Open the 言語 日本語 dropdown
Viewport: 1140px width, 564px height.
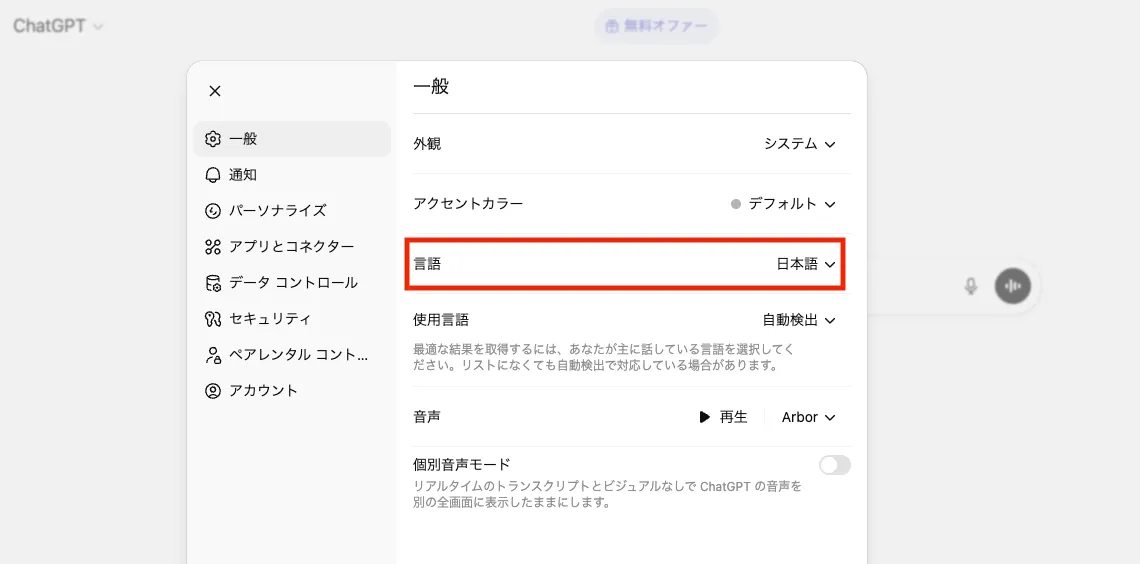[806, 265]
